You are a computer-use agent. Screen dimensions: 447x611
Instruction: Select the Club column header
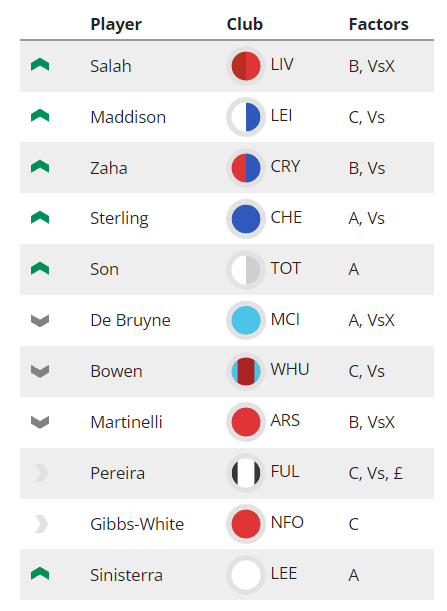click(245, 24)
